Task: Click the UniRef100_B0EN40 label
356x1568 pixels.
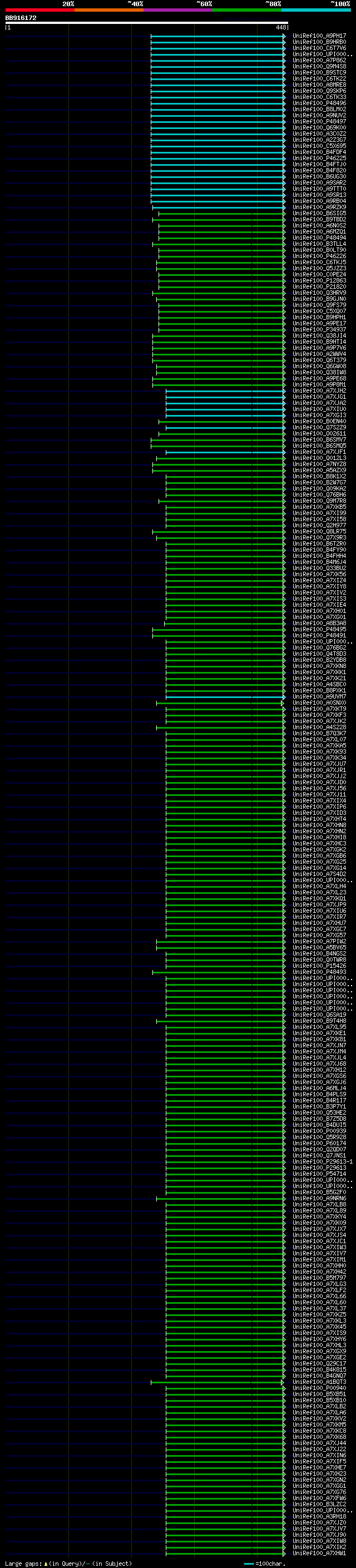Action: (x=319, y=421)
